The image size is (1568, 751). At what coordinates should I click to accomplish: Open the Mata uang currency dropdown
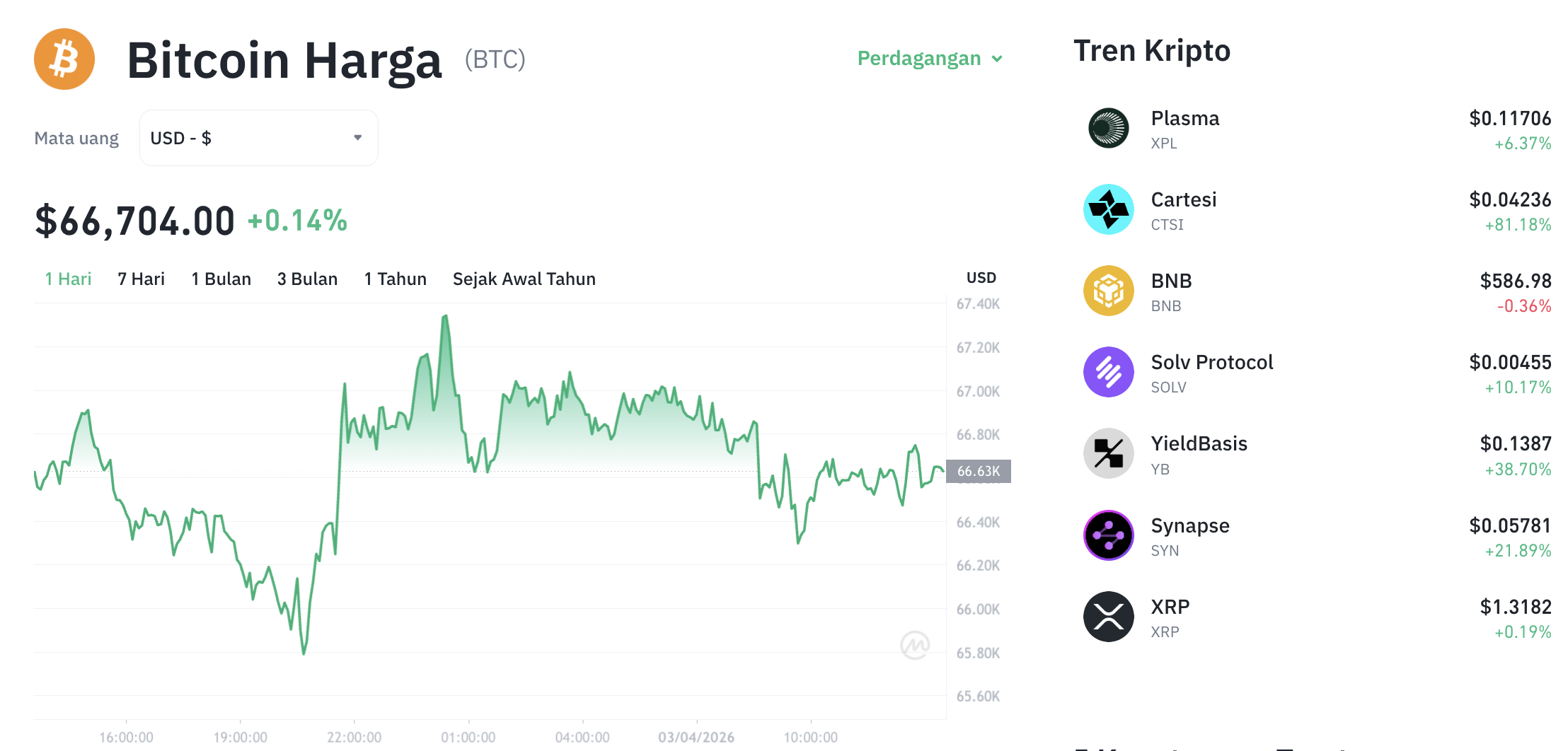(x=258, y=137)
